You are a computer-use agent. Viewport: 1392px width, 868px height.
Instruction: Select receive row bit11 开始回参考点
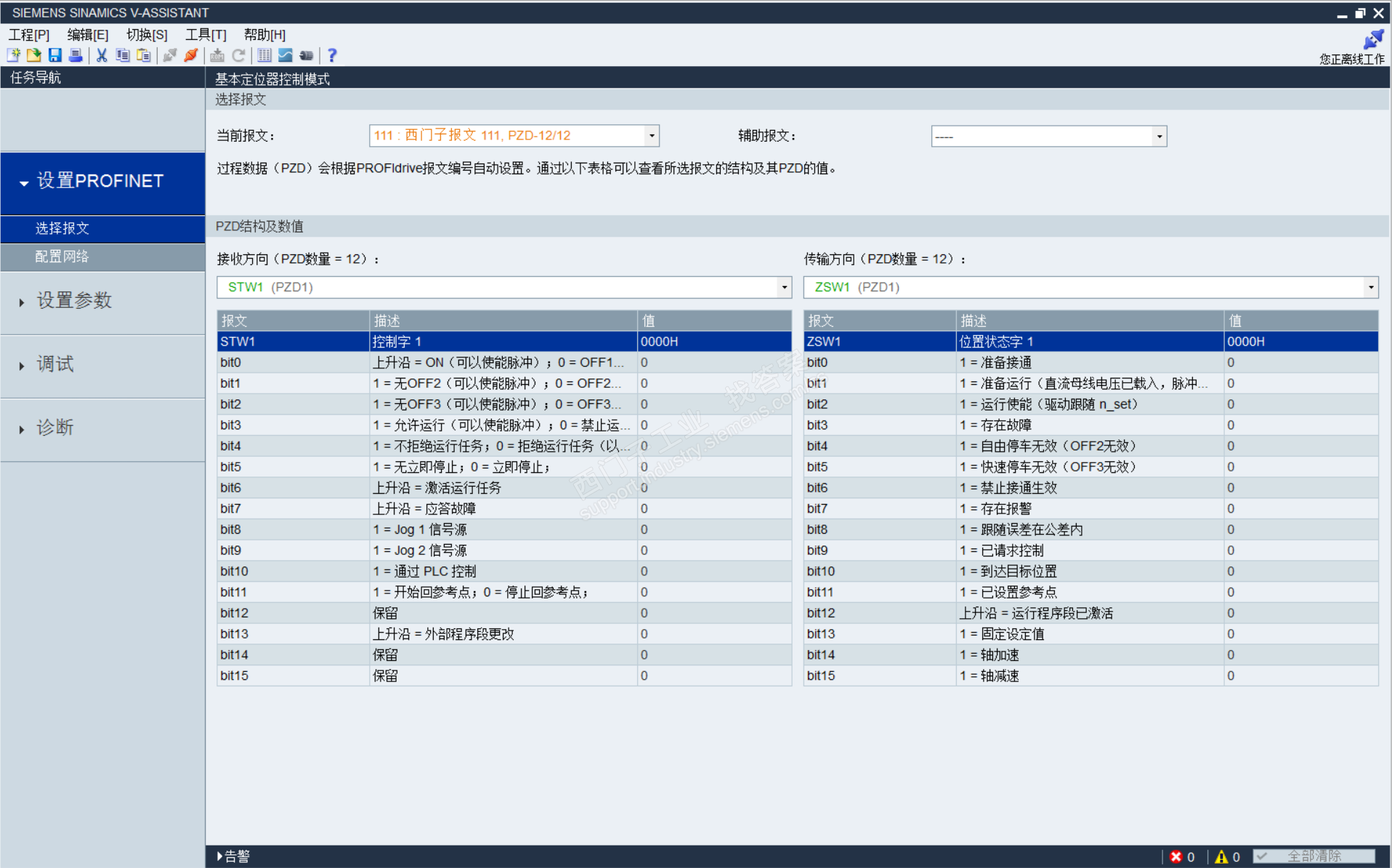point(504,593)
